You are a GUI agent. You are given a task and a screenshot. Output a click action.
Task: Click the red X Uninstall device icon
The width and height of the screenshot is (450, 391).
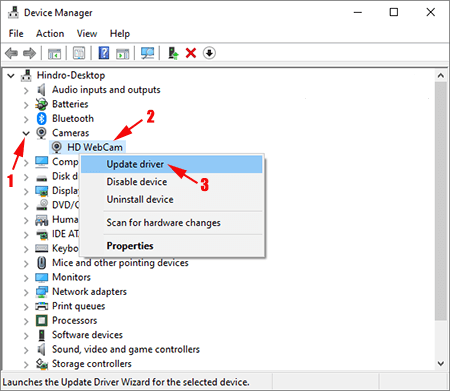pyautogui.click(x=191, y=53)
